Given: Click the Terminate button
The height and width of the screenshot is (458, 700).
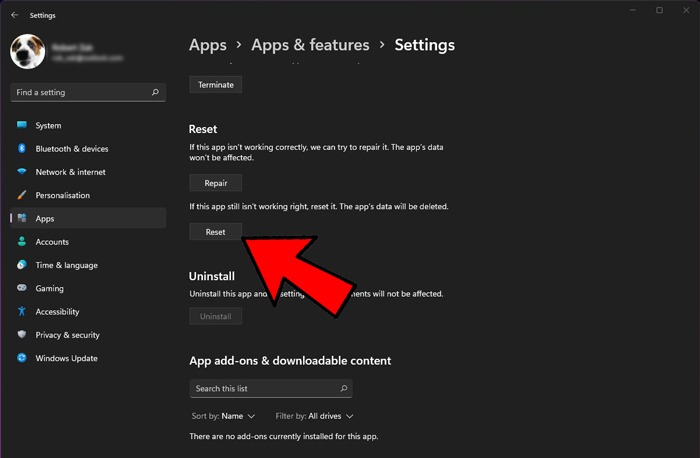Looking at the screenshot, I should [216, 84].
